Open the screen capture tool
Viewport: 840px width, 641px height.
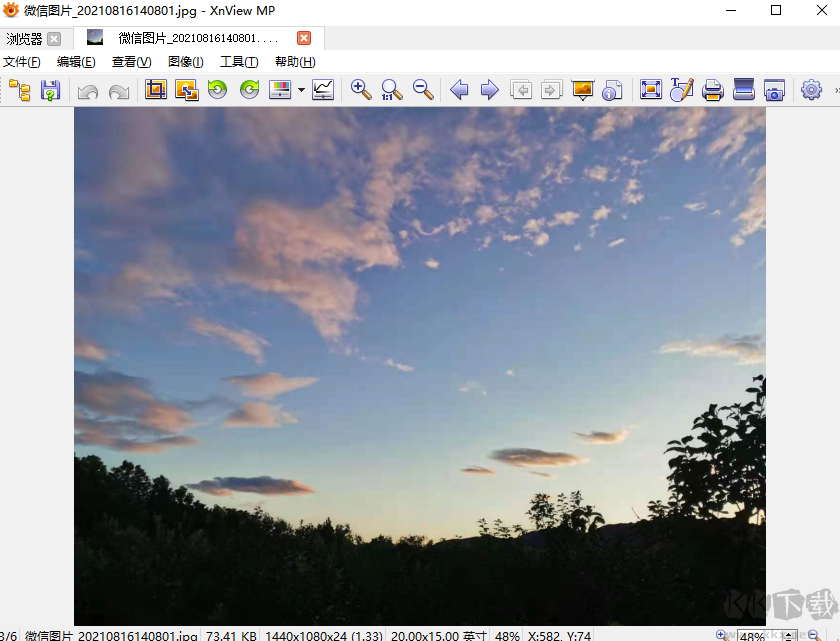pos(774,90)
